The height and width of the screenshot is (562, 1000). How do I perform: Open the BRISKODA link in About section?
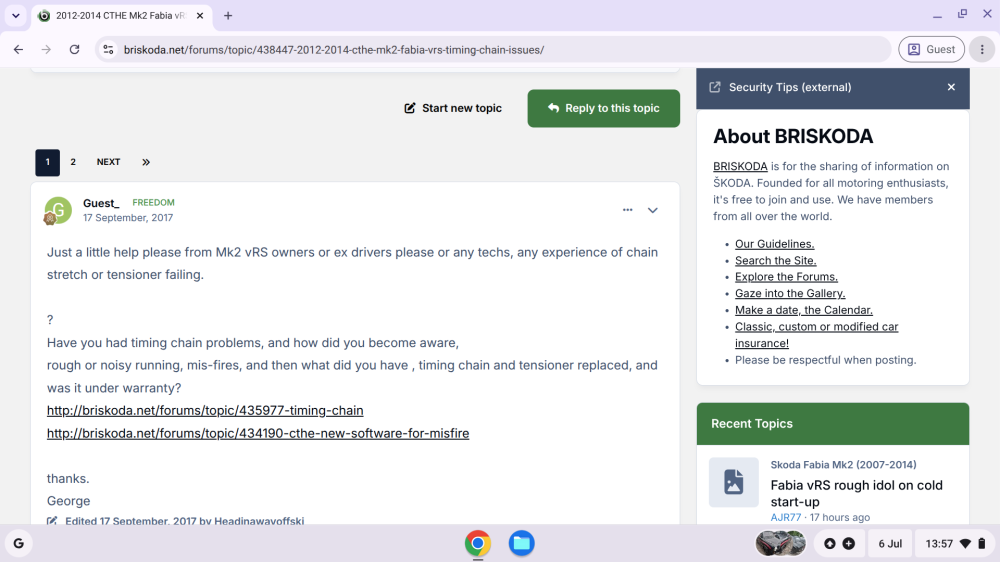pyautogui.click(x=740, y=166)
